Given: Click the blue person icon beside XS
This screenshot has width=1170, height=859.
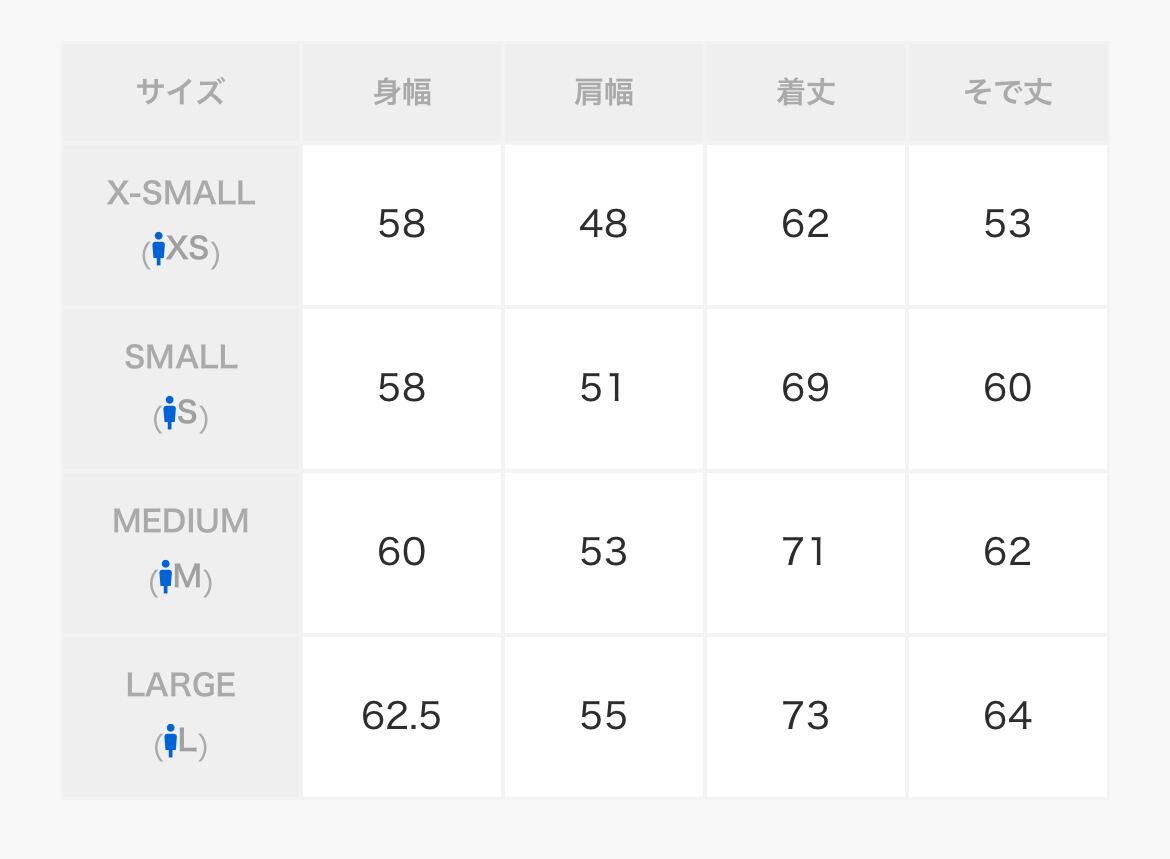Looking at the screenshot, I should (158, 248).
